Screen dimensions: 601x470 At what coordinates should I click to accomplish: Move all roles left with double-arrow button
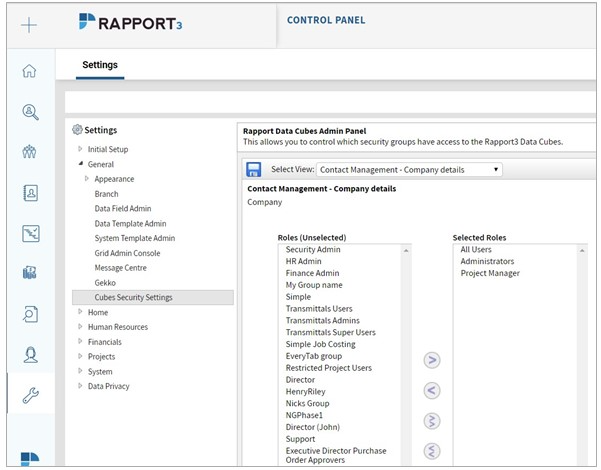coord(432,451)
